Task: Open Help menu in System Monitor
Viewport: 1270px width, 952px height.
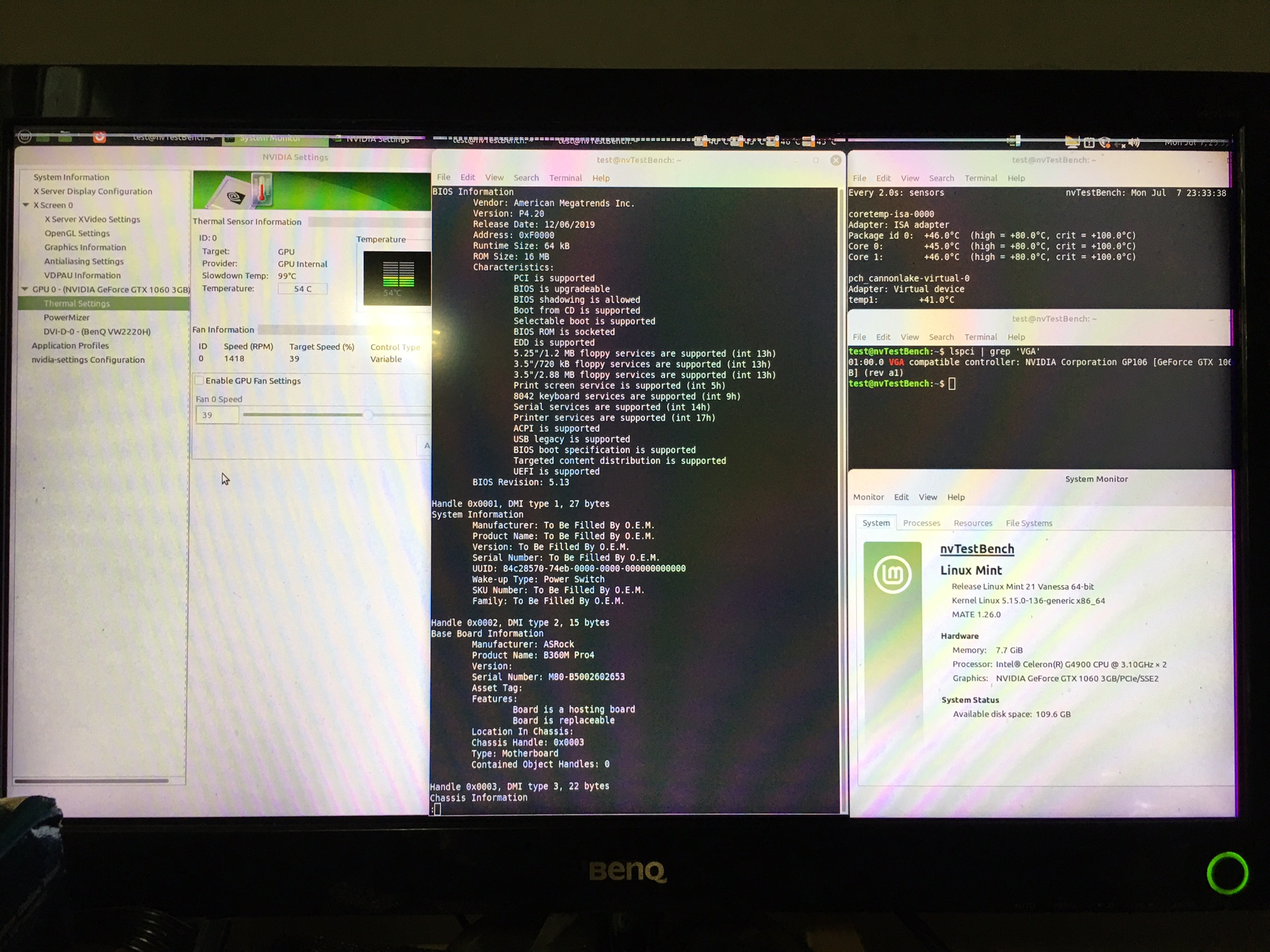Action: point(956,497)
